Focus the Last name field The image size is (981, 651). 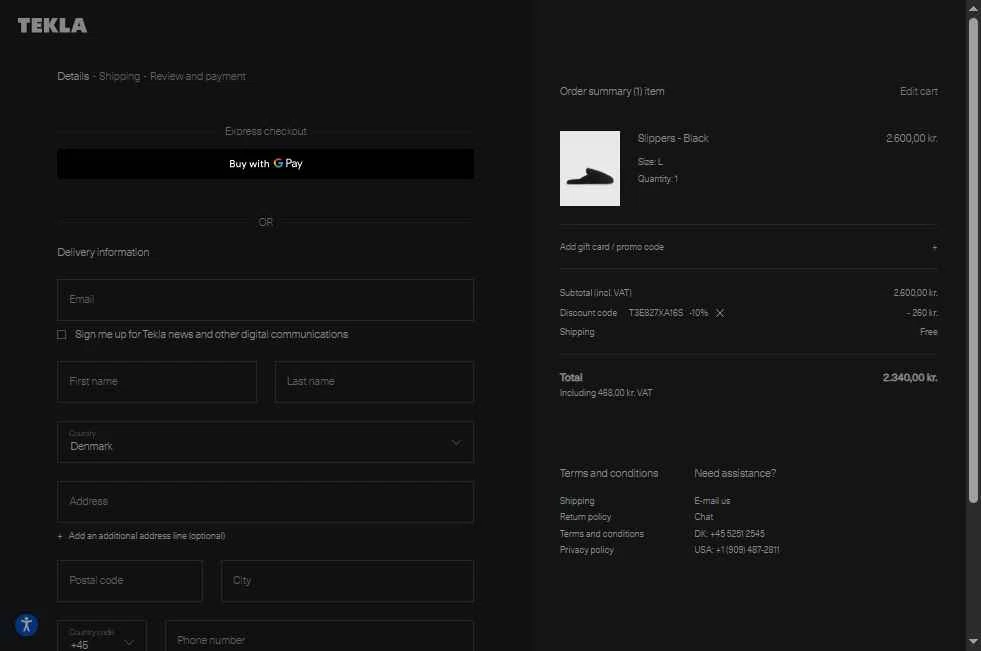click(374, 381)
